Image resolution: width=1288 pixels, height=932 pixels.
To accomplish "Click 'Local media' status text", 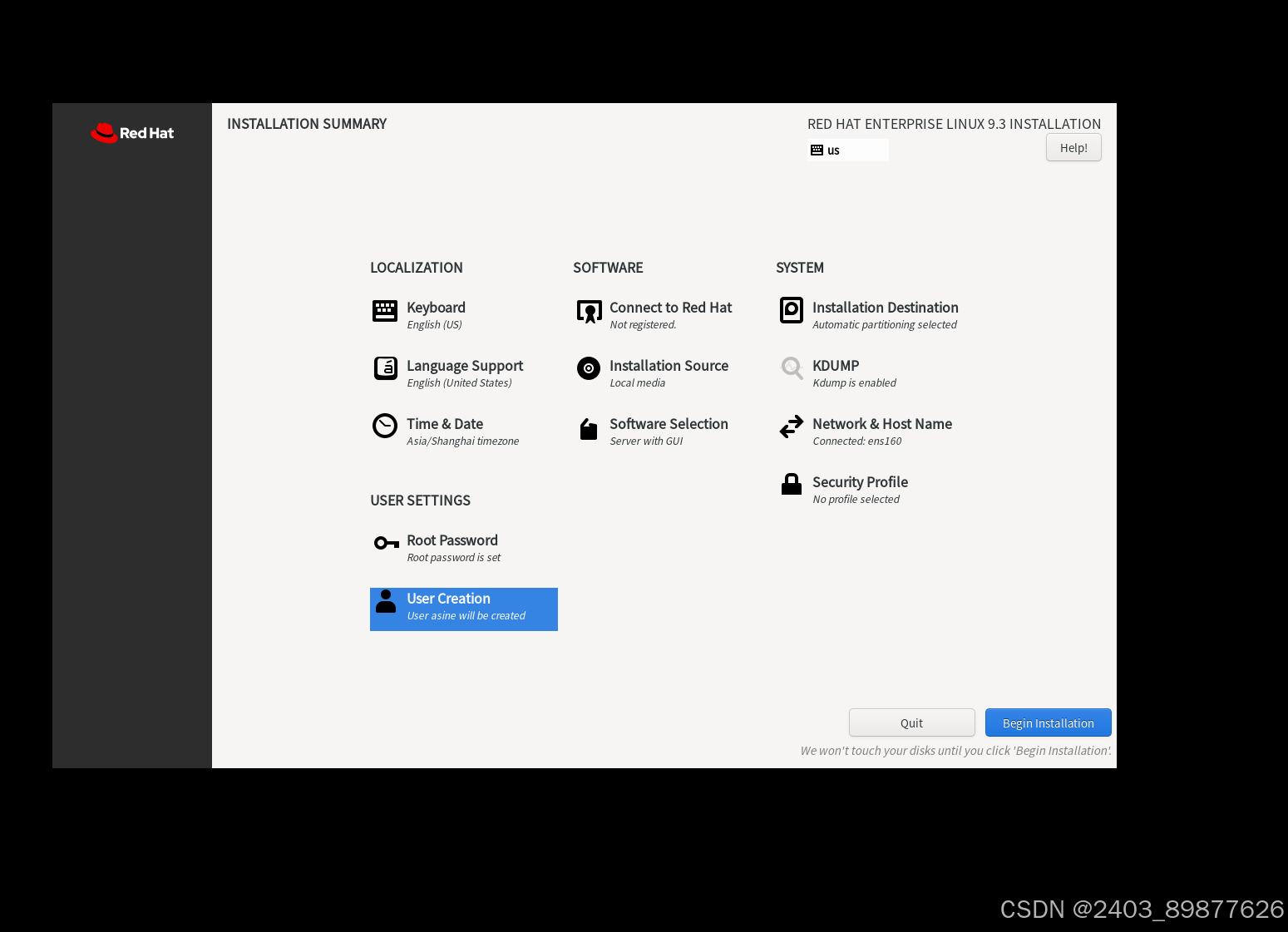I will [x=637, y=383].
